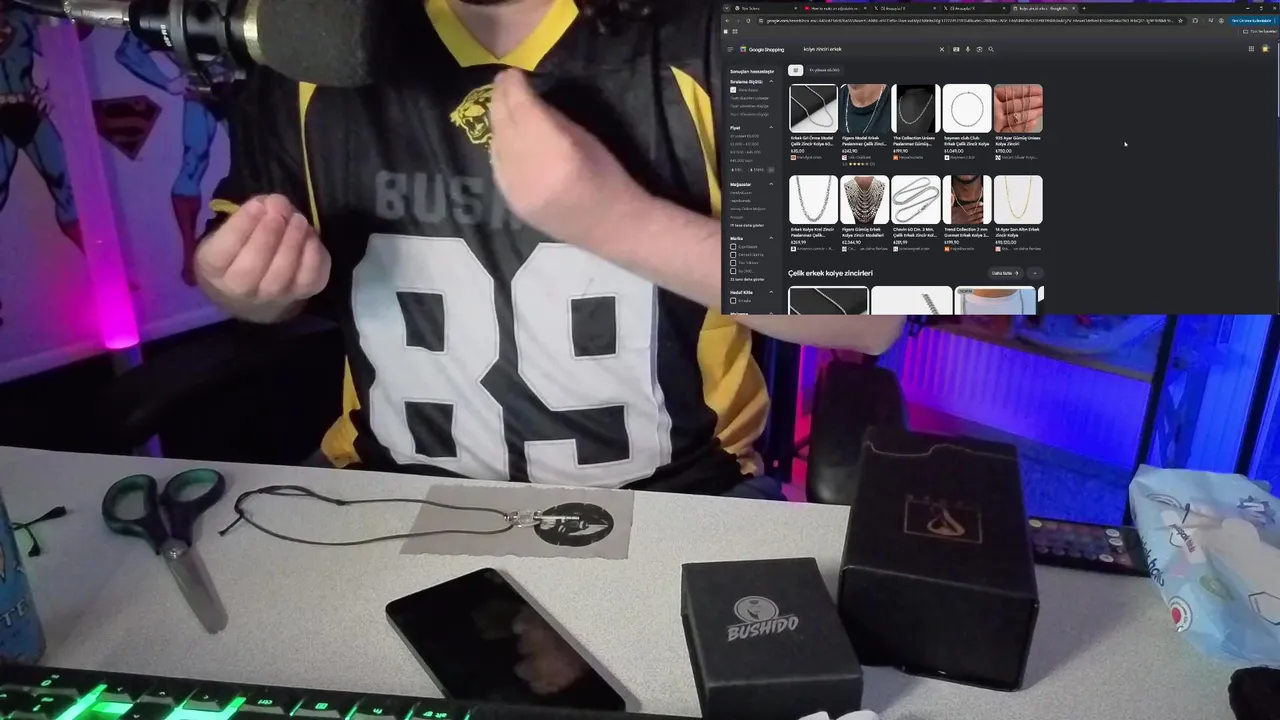Click 'Daha fazla' button
This screenshot has height=720, width=1280.
coord(1005,273)
